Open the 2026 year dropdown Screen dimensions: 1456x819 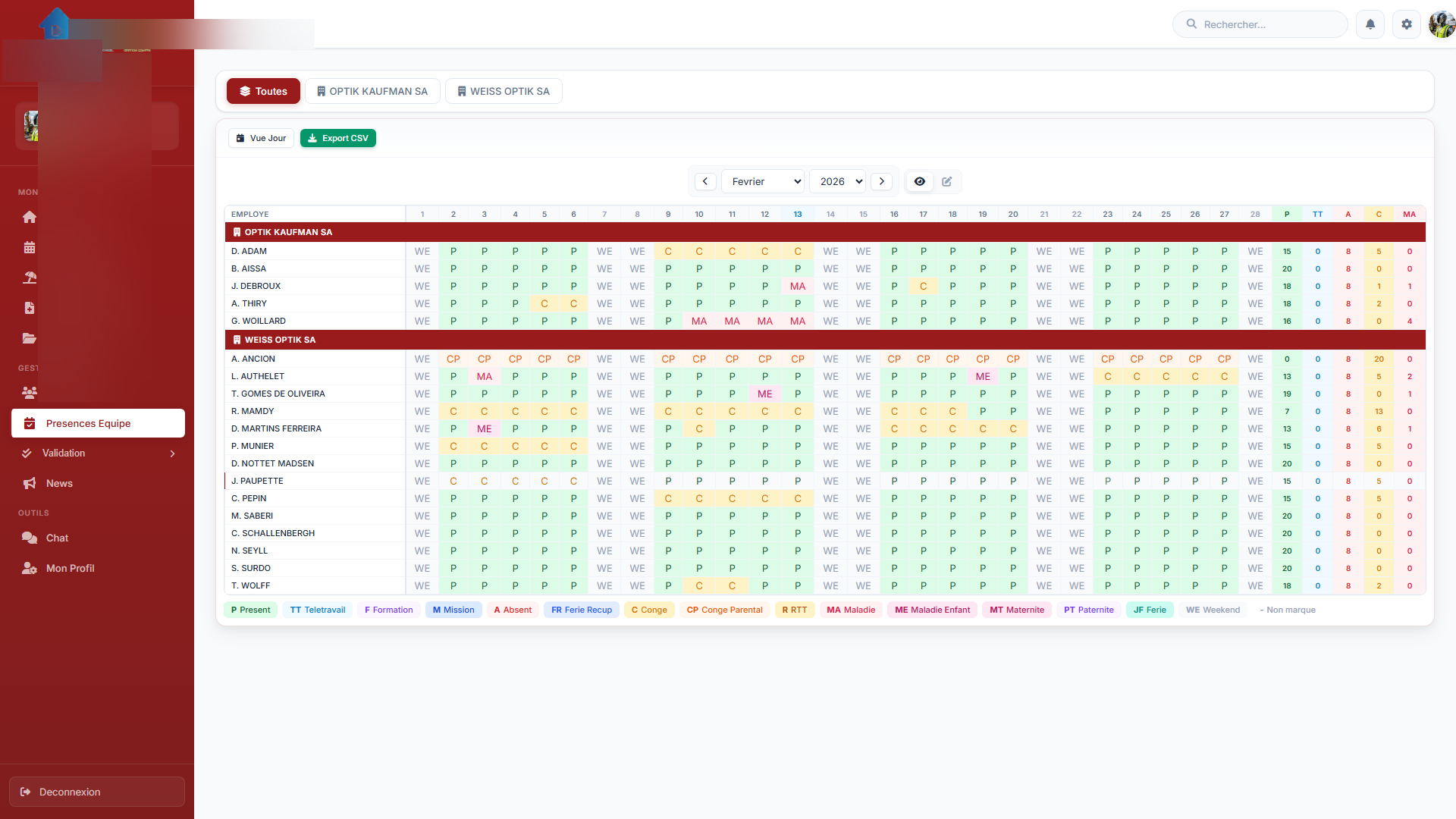click(838, 181)
